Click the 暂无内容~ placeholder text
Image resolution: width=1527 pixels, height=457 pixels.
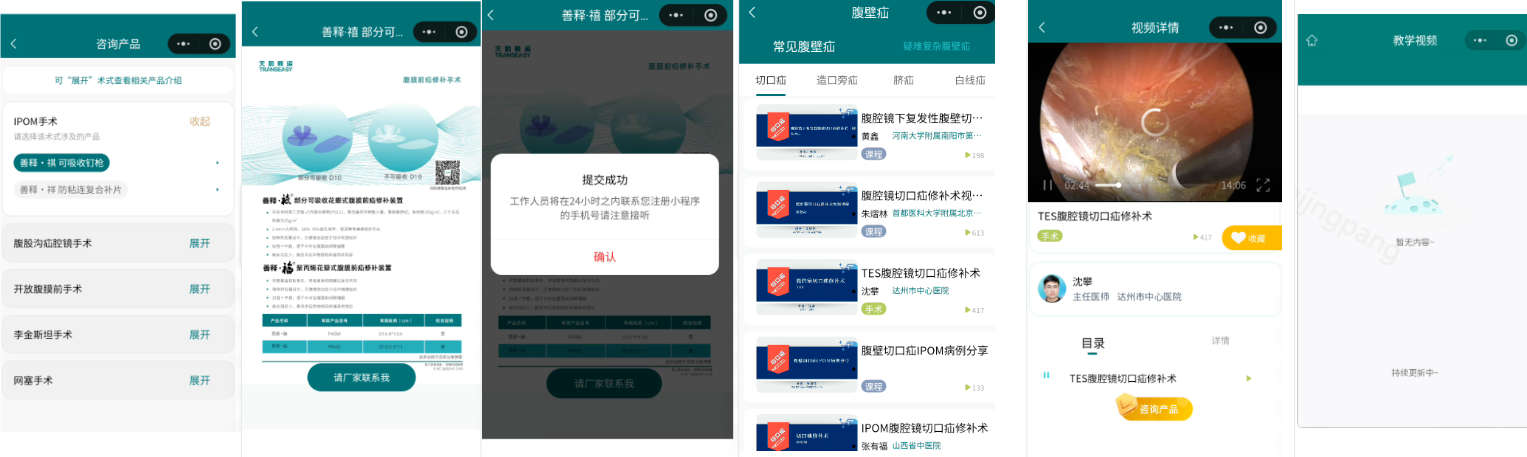[1413, 242]
